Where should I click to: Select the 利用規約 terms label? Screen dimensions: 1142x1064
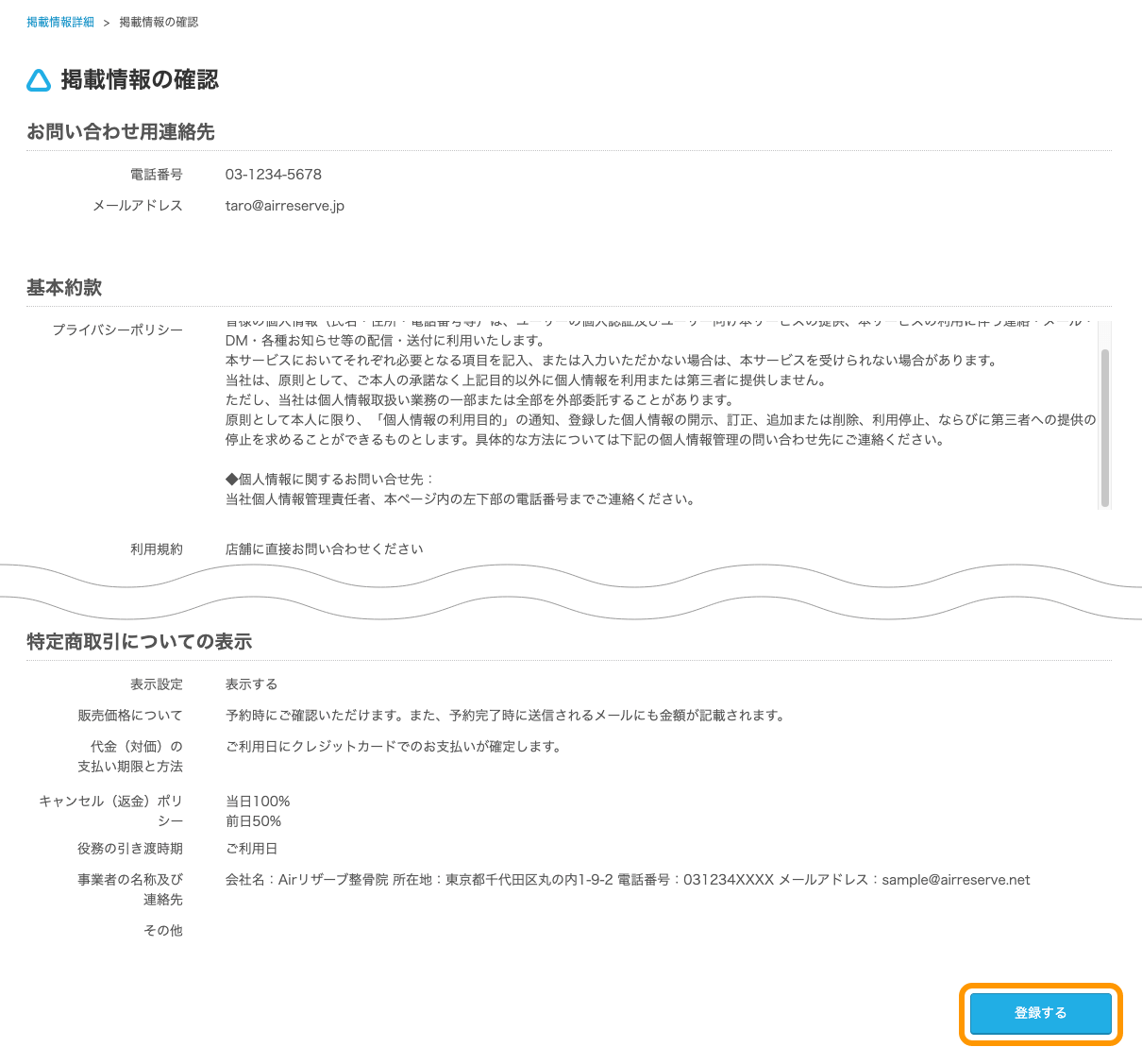[156, 548]
